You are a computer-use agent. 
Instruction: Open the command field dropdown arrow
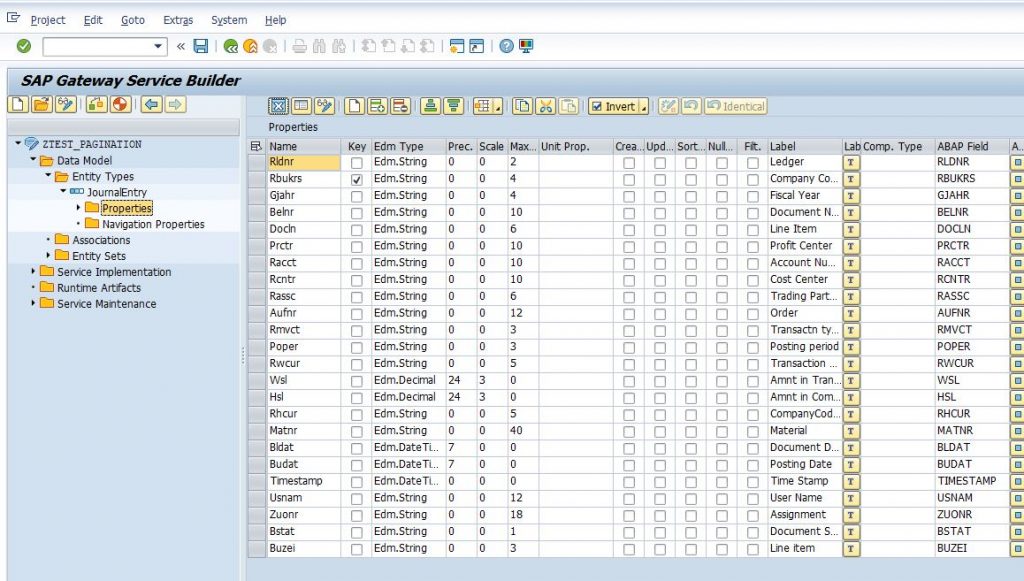tap(158, 46)
